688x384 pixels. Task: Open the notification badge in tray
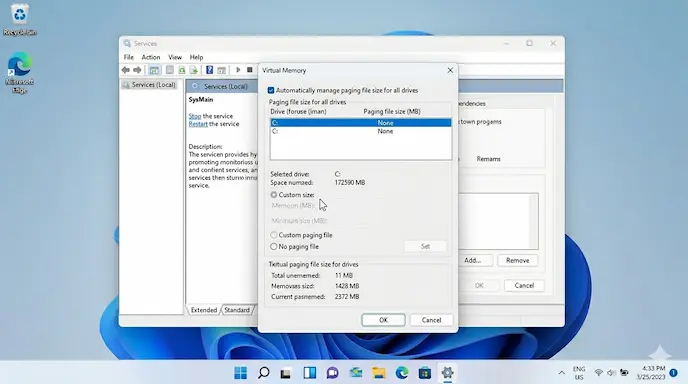(x=673, y=373)
